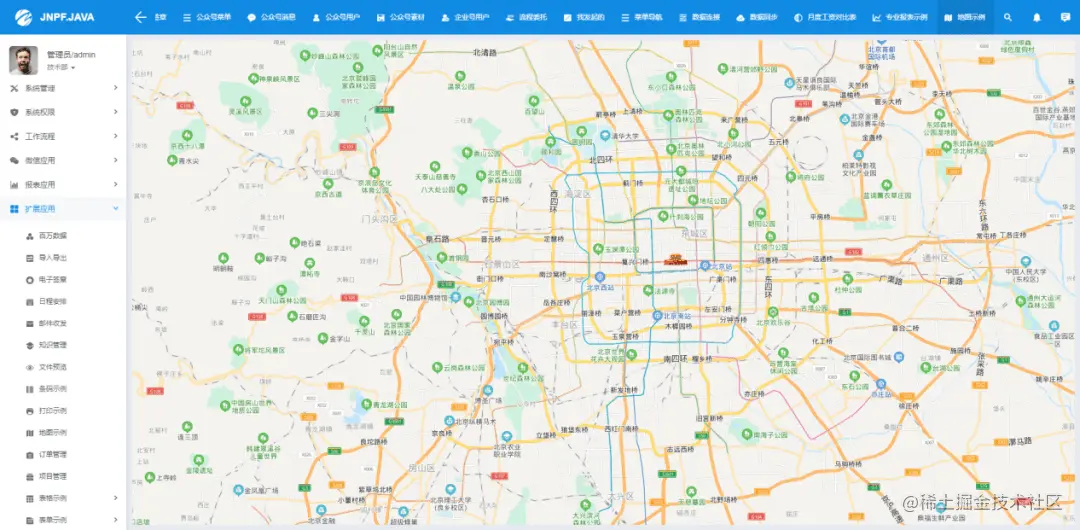Expand the 系统权限 menu chevron
This screenshot has width=1080, height=530.
115,112
